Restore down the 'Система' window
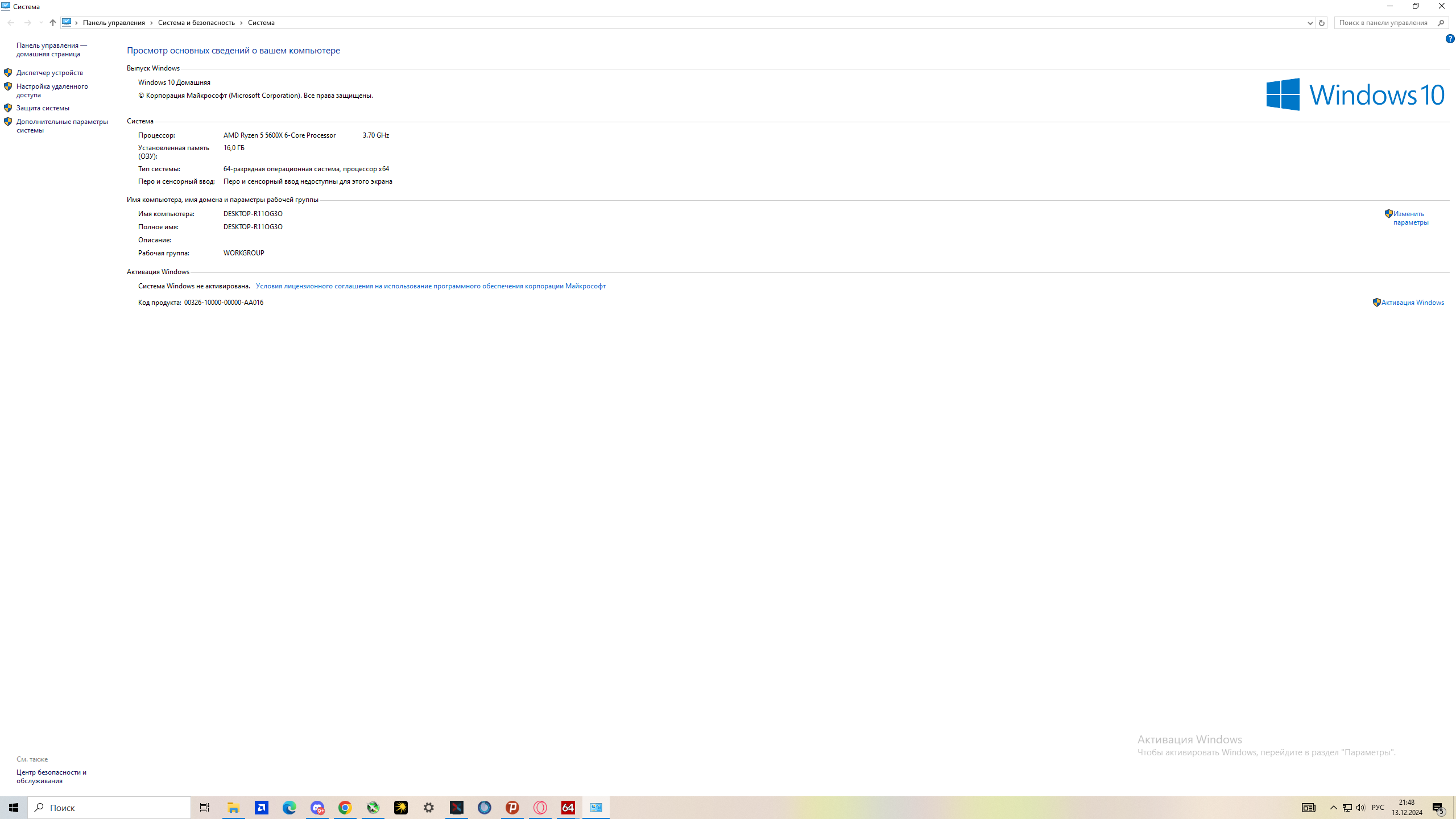 tap(1416, 6)
